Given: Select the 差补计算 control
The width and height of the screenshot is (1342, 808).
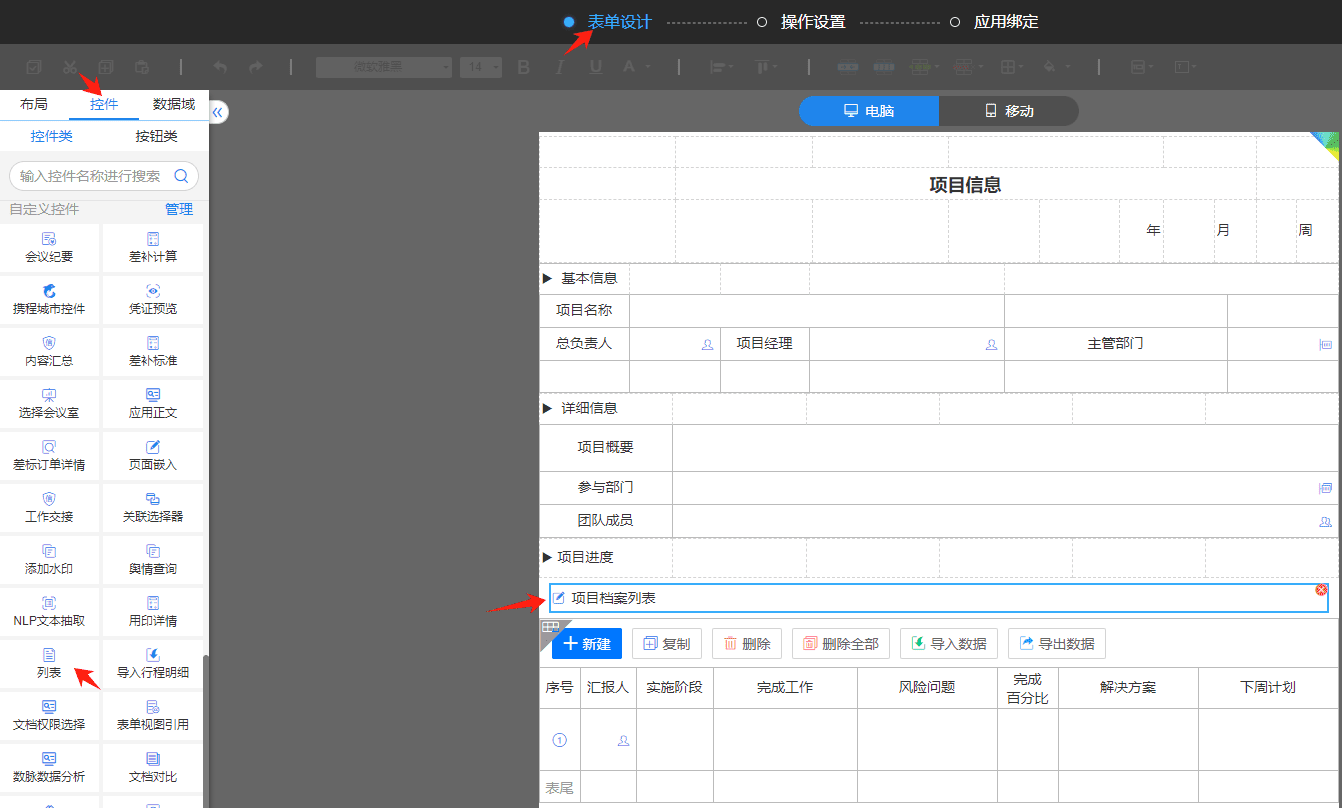Looking at the screenshot, I should pyautogui.click(x=153, y=247).
